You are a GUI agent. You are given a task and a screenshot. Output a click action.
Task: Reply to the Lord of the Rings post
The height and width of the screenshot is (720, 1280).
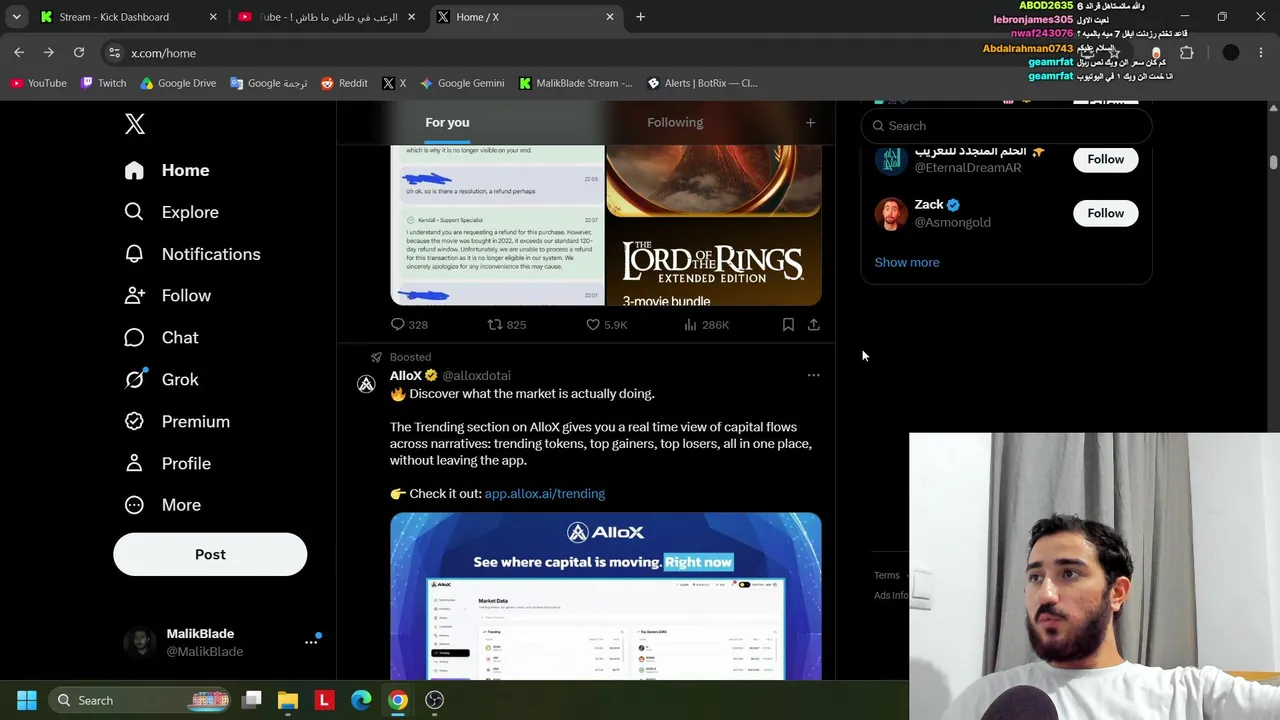tap(409, 325)
